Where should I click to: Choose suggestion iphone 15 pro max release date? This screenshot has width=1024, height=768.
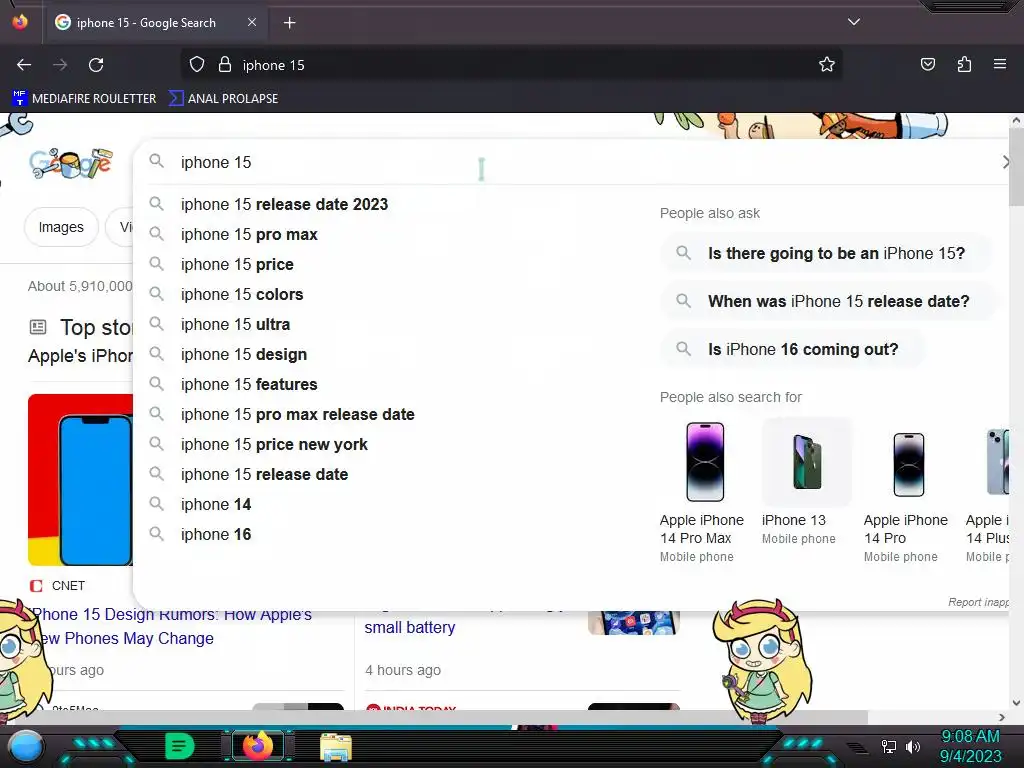point(297,415)
